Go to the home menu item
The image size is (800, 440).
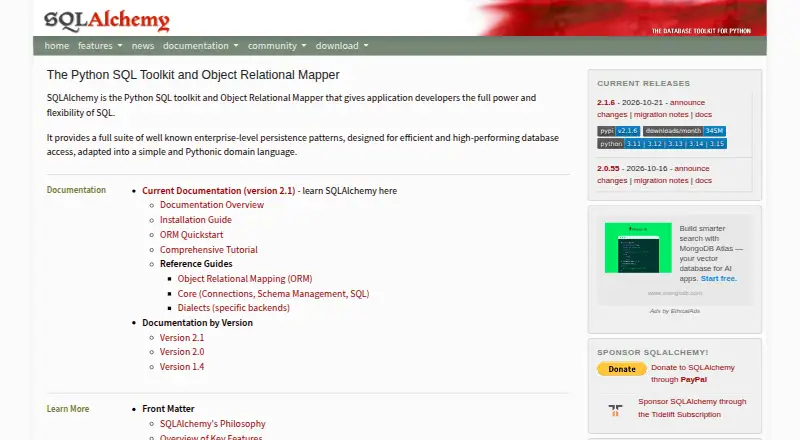57,45
